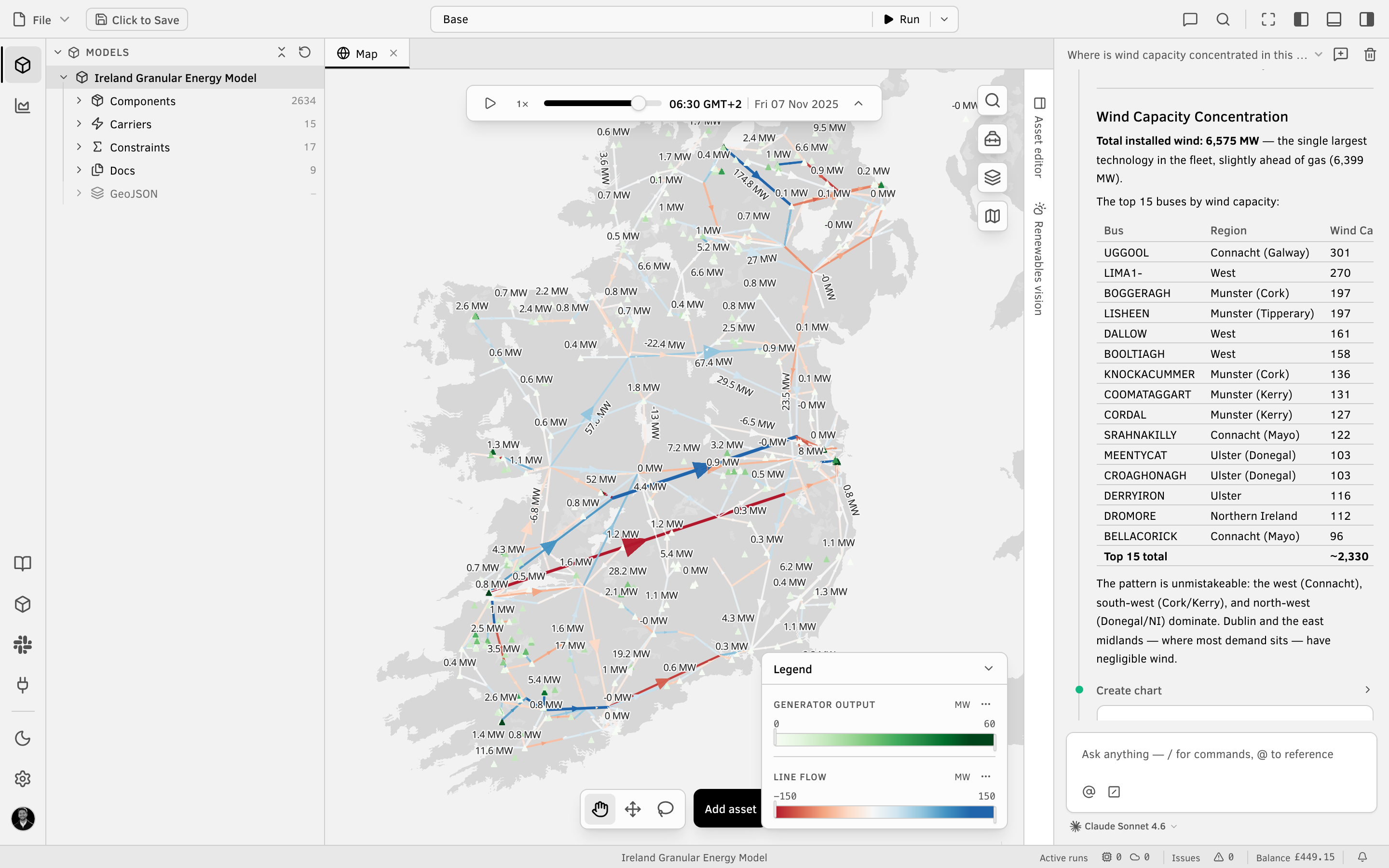Adjust the Generator Output green color ramp

(x=884, y=740)
